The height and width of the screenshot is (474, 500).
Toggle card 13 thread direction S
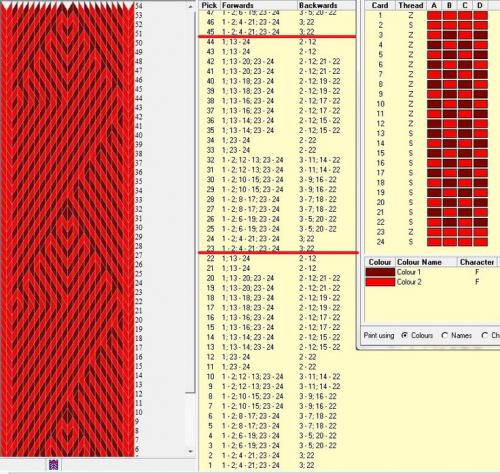411,133
